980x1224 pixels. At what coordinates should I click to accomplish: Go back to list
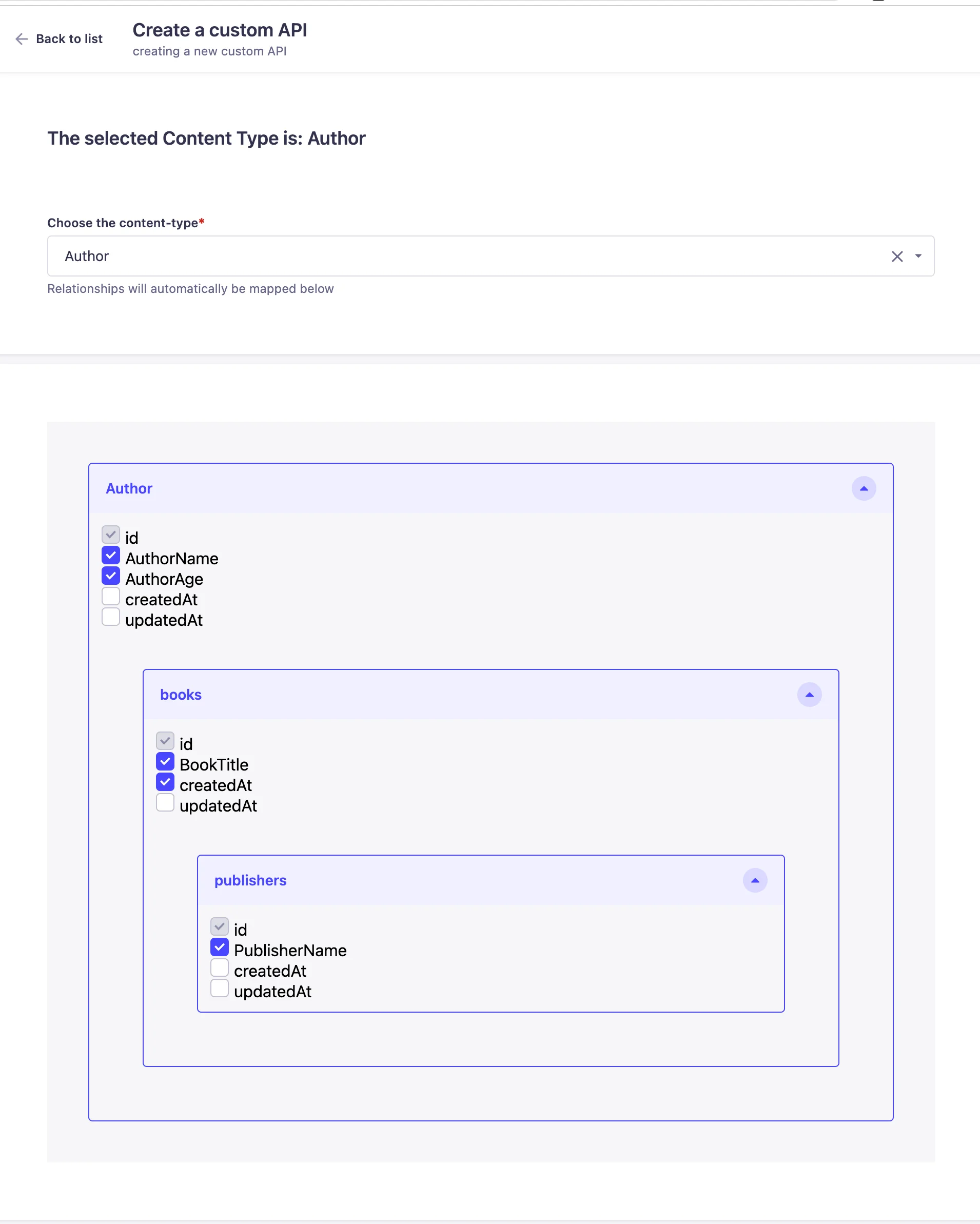[69, 38]
